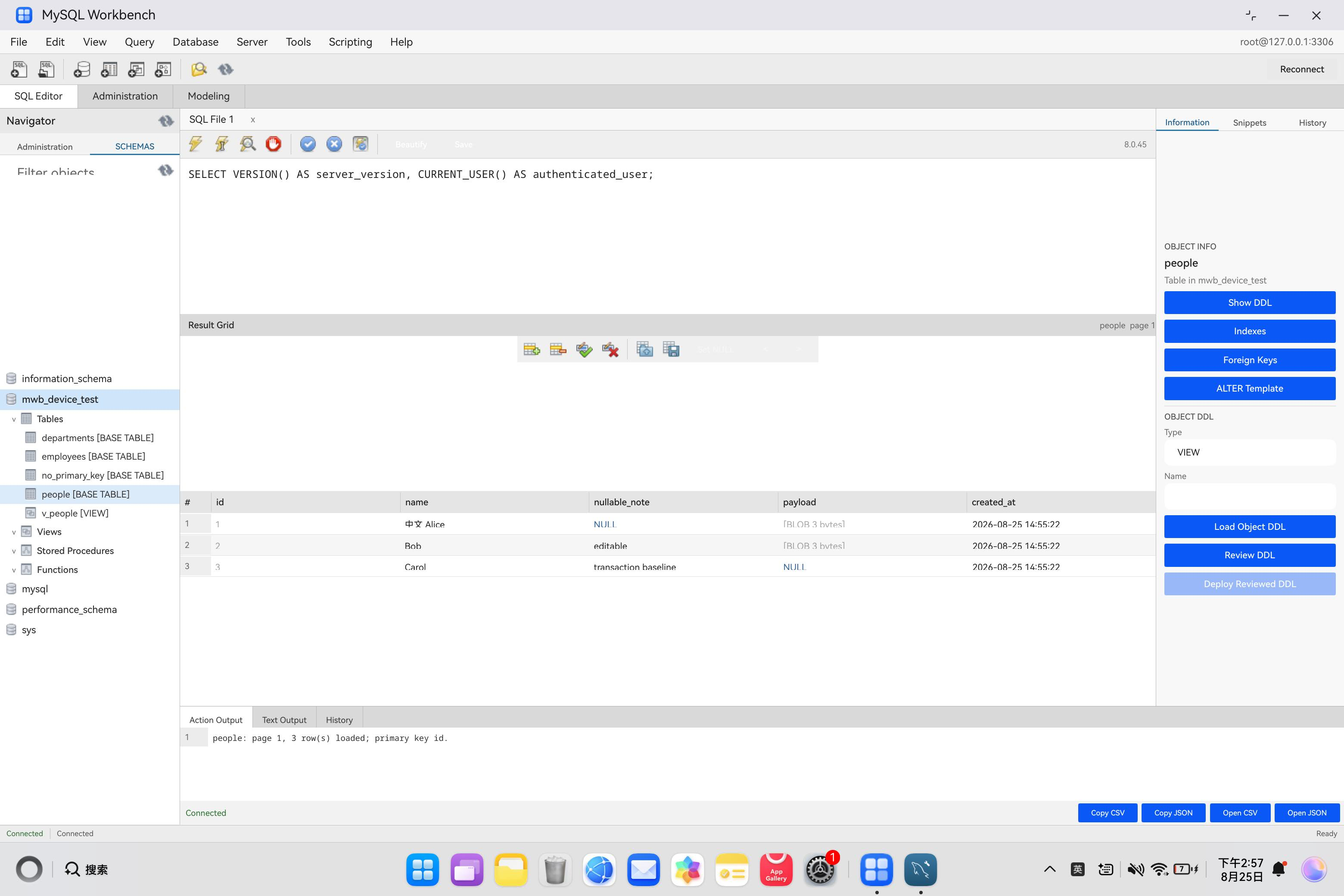
Task: Switch to the Modeling tab
Action: (x=208, y=96)
